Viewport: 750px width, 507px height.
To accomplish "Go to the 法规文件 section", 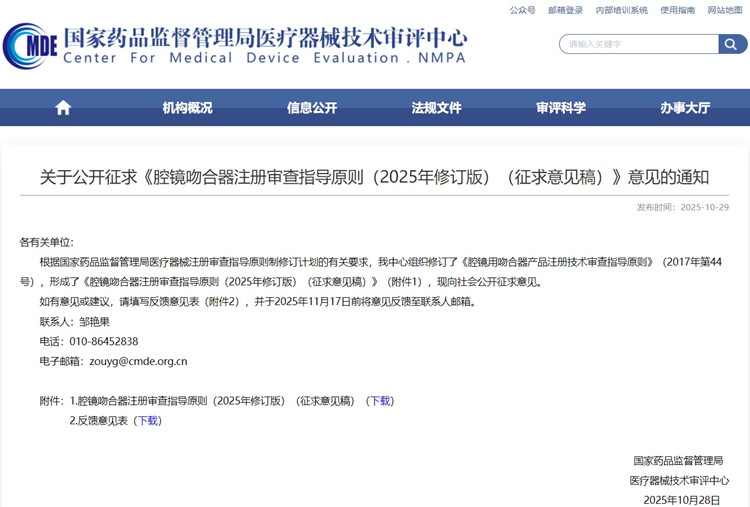I will tap(437, 108).
